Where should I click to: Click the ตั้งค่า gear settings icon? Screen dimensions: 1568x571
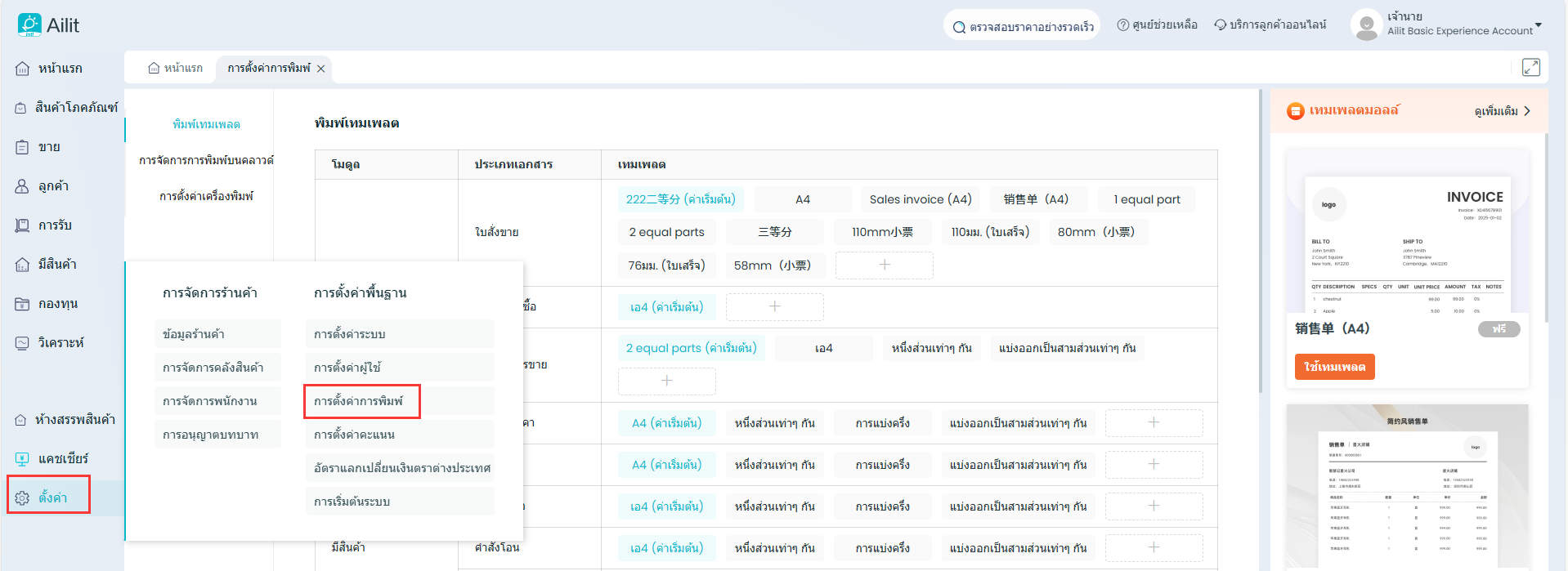tap(22, 497)
